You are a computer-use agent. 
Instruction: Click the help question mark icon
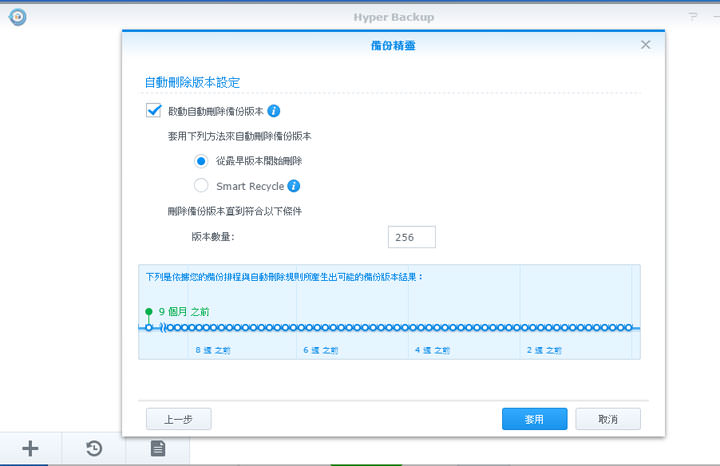pos(690,17)
